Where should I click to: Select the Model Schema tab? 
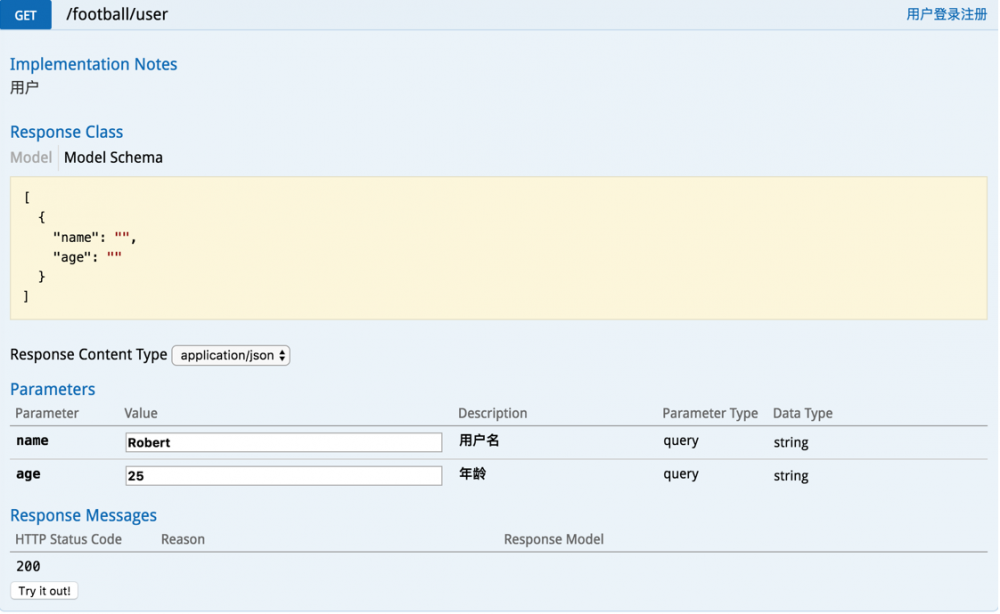pos(113,157)
